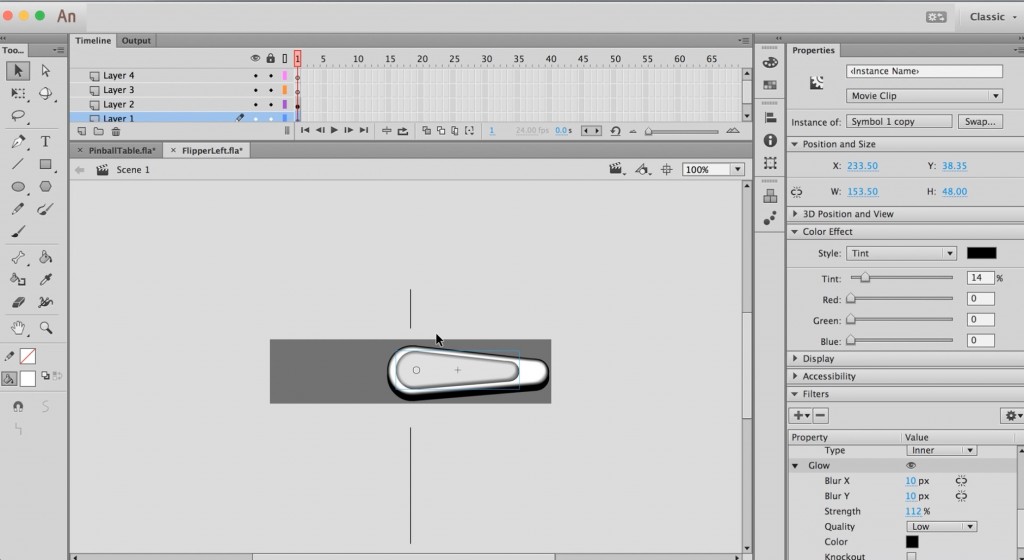Click the filter options gear button
Image resolution: width=1024 pixels, height=560 pixels.
point(1011,416)
